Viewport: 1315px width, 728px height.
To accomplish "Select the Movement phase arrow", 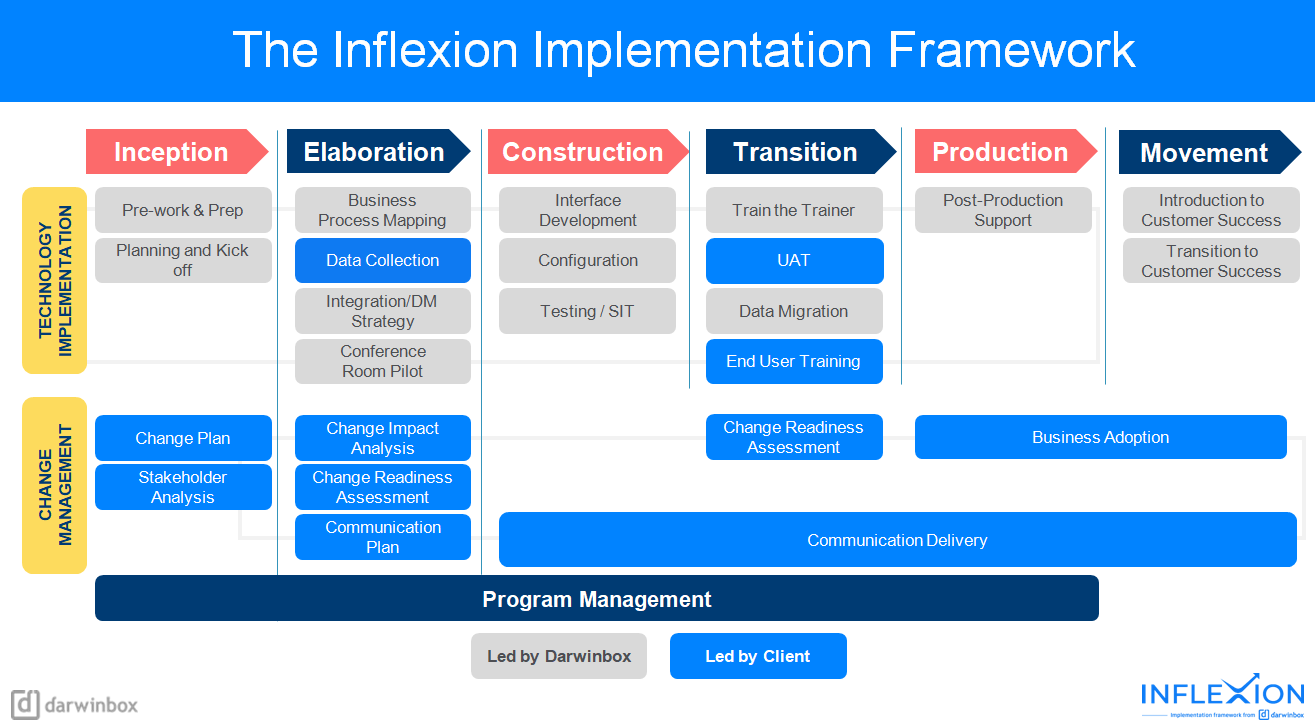I will coord(1210,152).
